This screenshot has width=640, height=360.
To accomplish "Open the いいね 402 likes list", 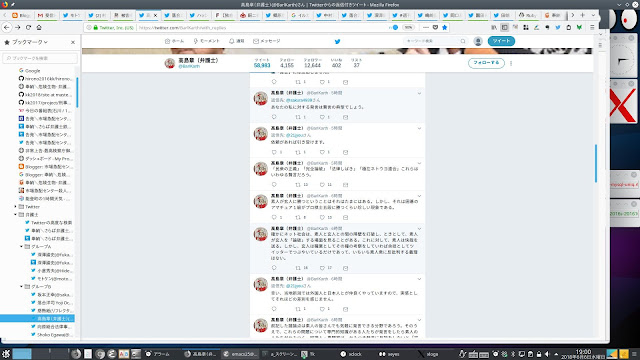I will tap(336, 63).
